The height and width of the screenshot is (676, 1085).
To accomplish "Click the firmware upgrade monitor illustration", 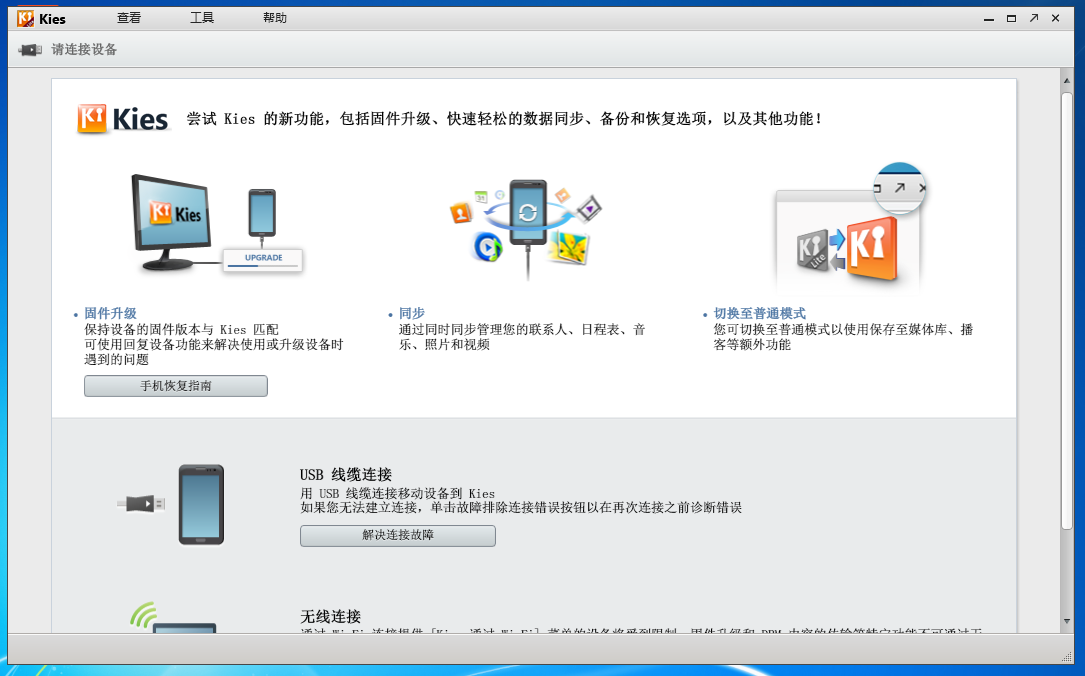I will [217, 223].
